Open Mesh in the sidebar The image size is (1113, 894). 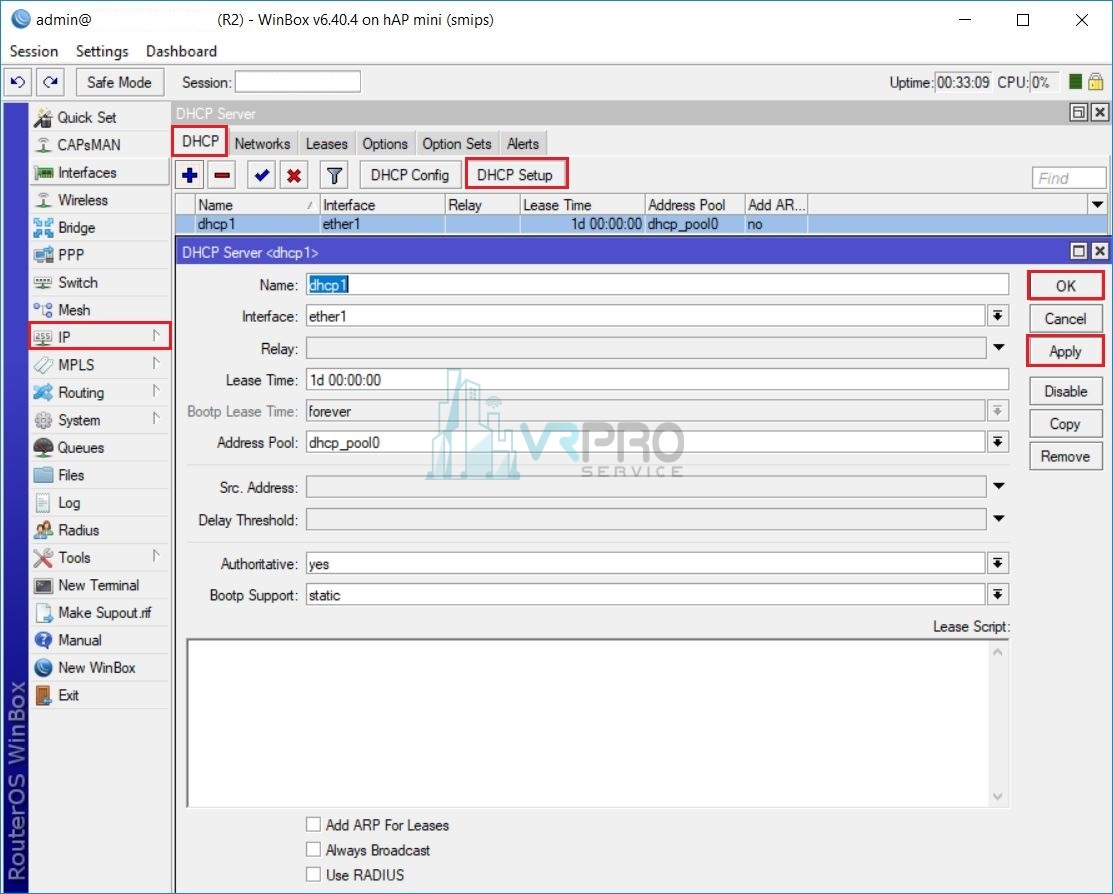click(99, 310)
